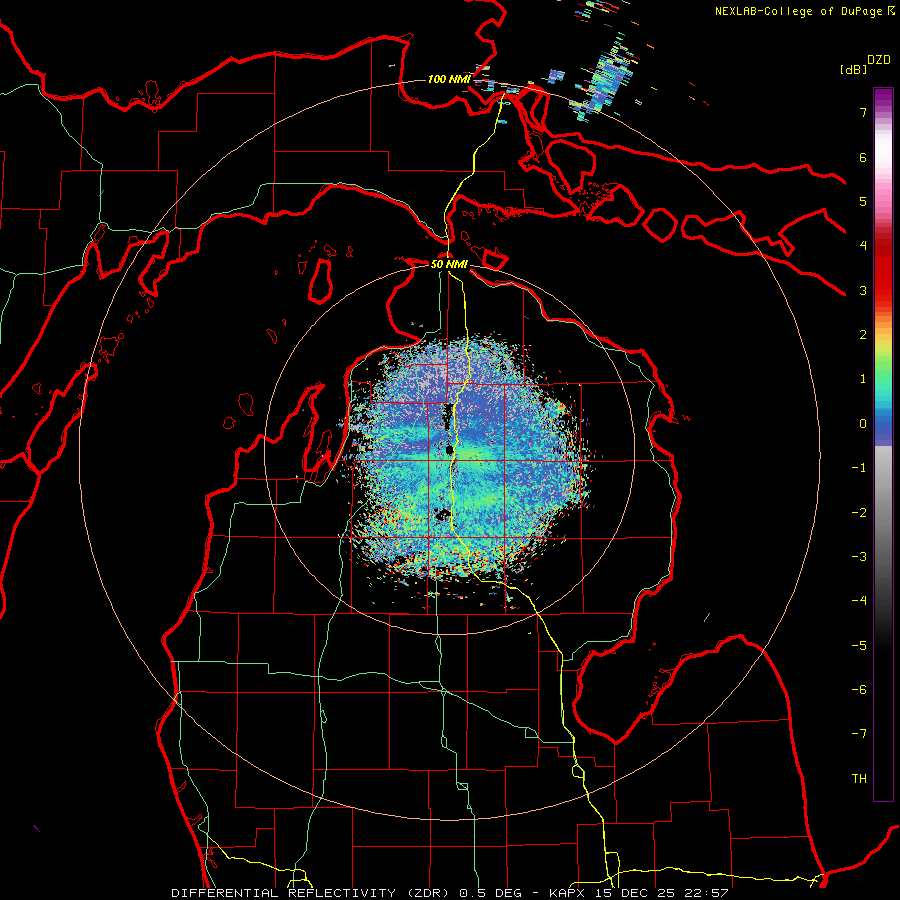Click the -1 value on the color scale

click(x=859, y=468)
